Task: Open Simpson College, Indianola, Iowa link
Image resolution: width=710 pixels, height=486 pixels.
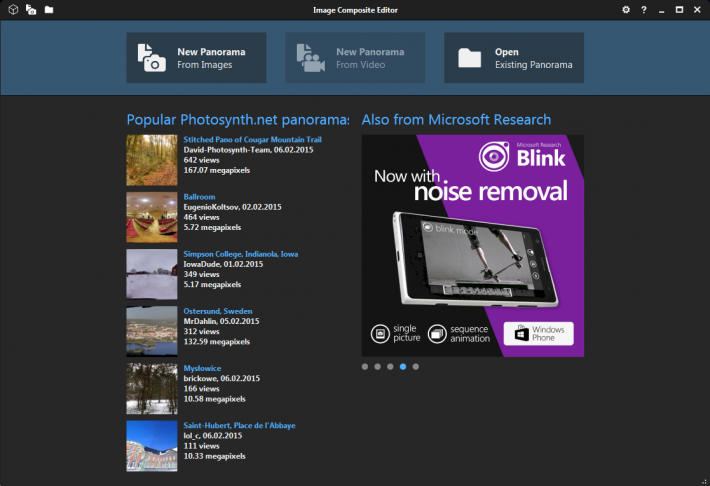Action: pos(240,254)
